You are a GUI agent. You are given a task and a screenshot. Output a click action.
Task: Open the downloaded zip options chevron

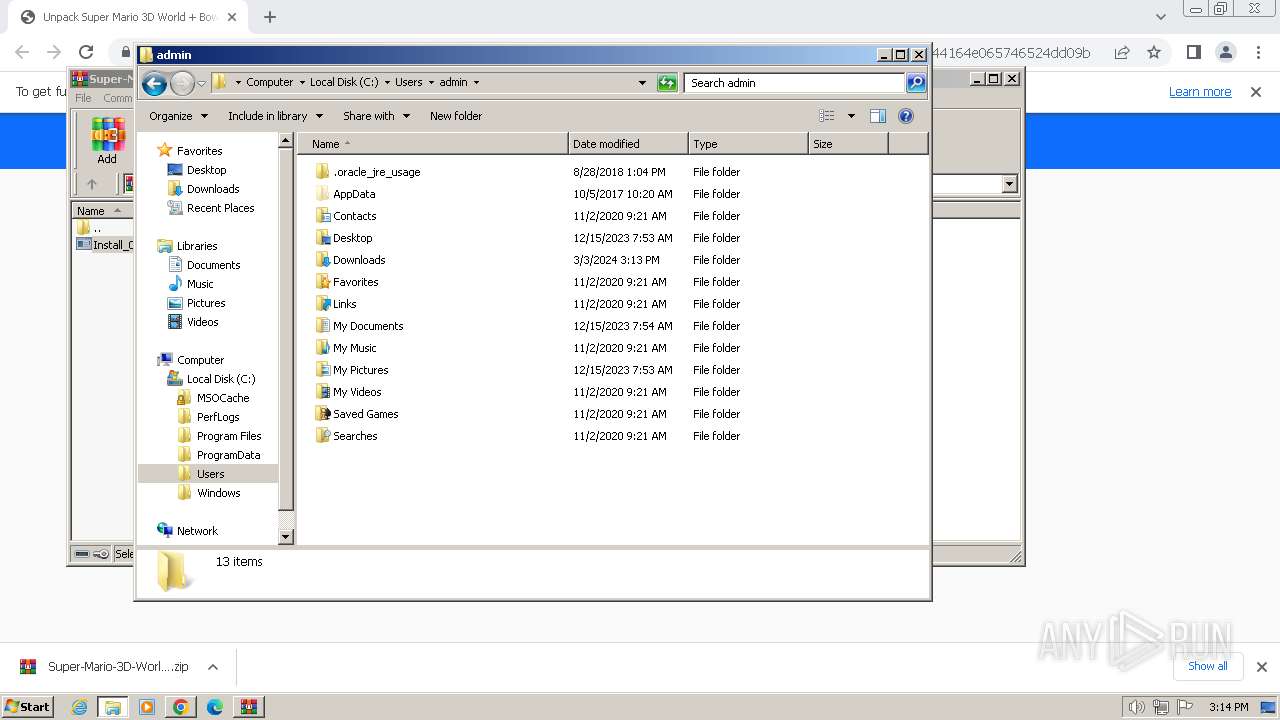click(212, 667)
